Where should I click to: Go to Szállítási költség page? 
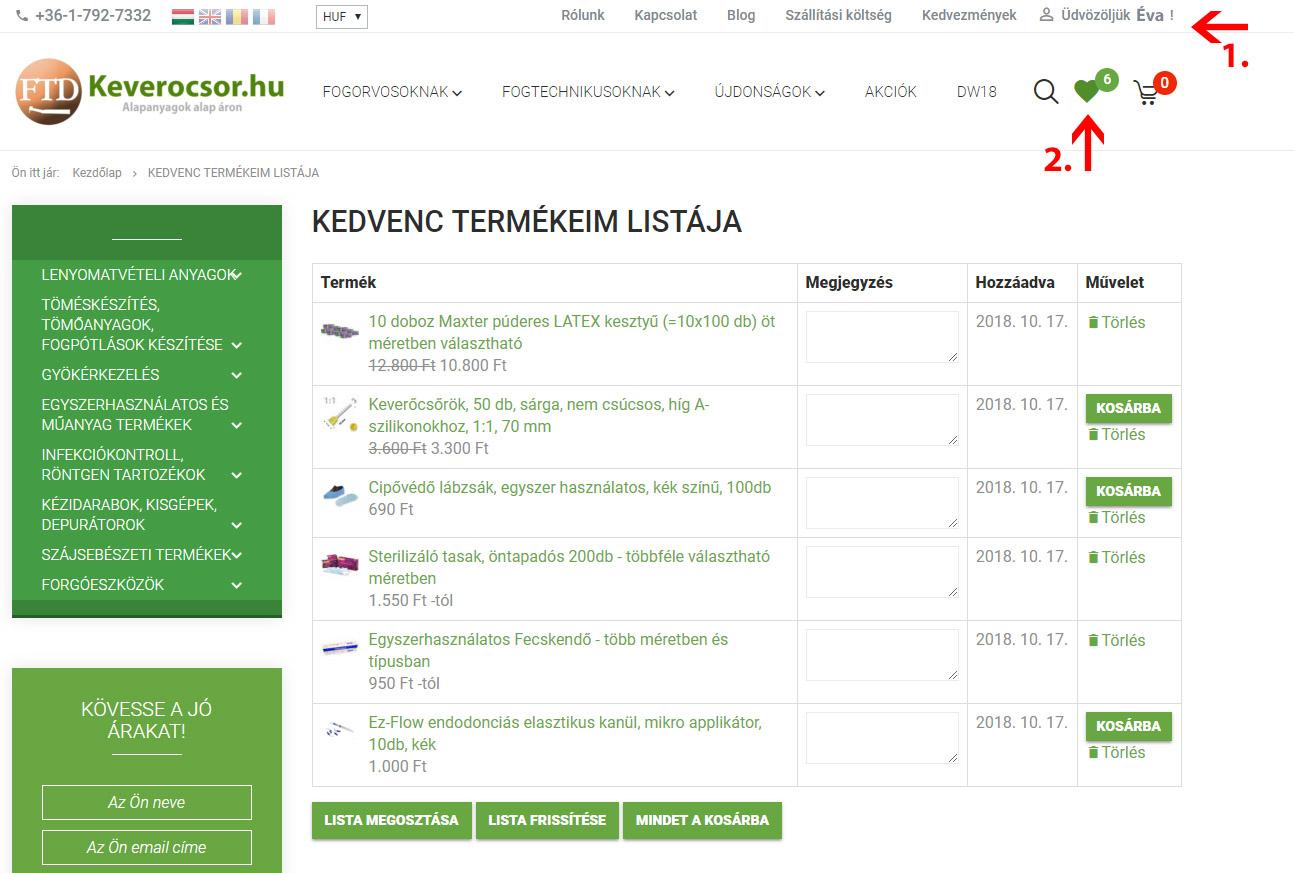pyautogui.click(x=838, y=15)
